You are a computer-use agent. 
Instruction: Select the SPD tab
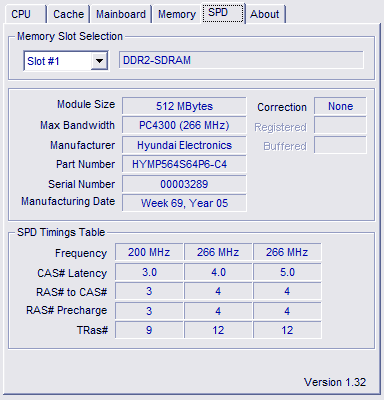coord(223,13)
